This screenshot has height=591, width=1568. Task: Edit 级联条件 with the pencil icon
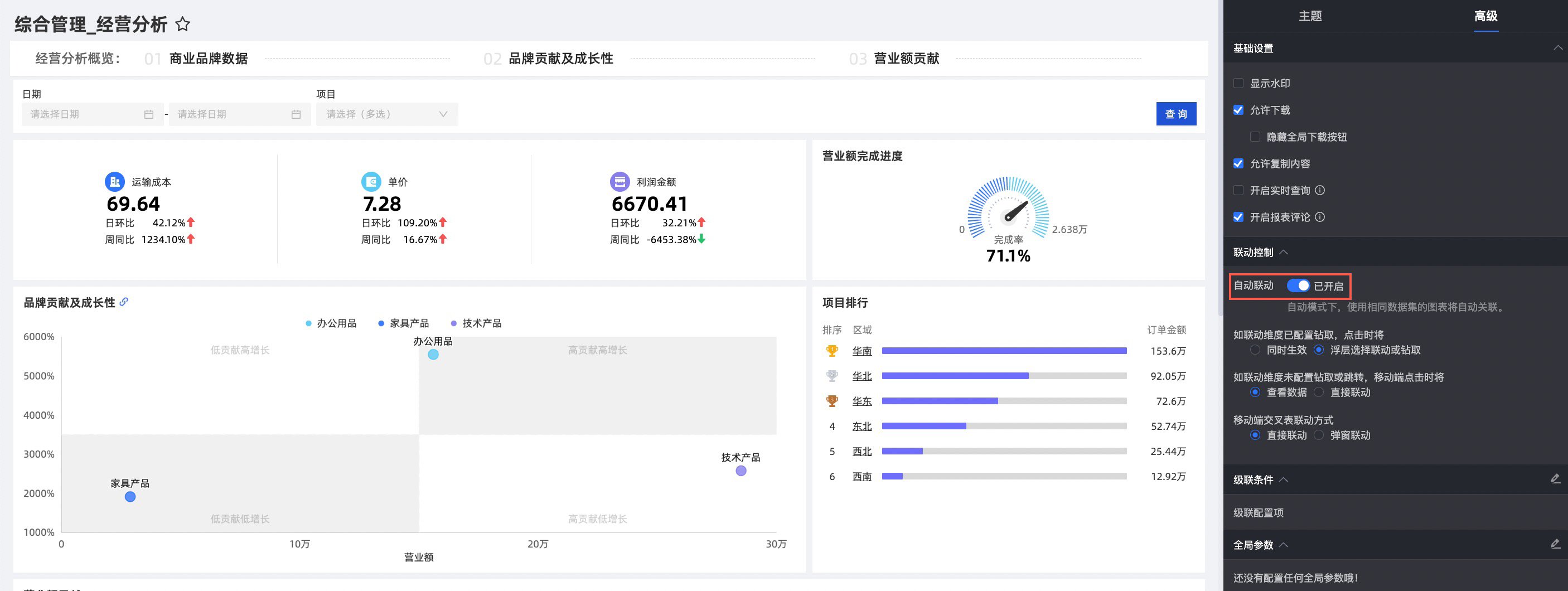1555,479
